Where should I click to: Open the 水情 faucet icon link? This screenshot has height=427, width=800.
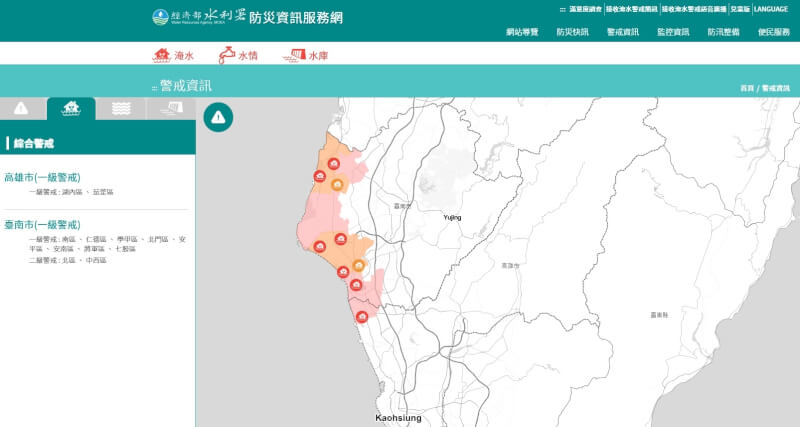(238, 56)
